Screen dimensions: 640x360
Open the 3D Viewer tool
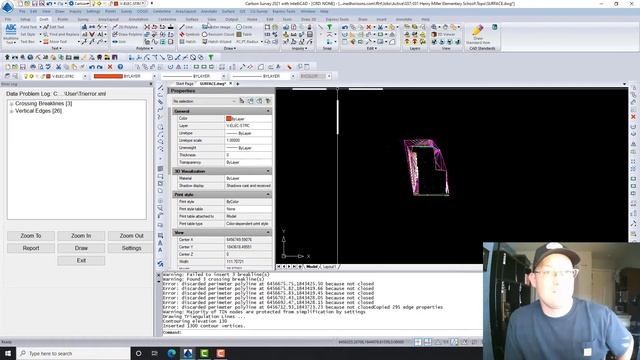pos(443,34)
